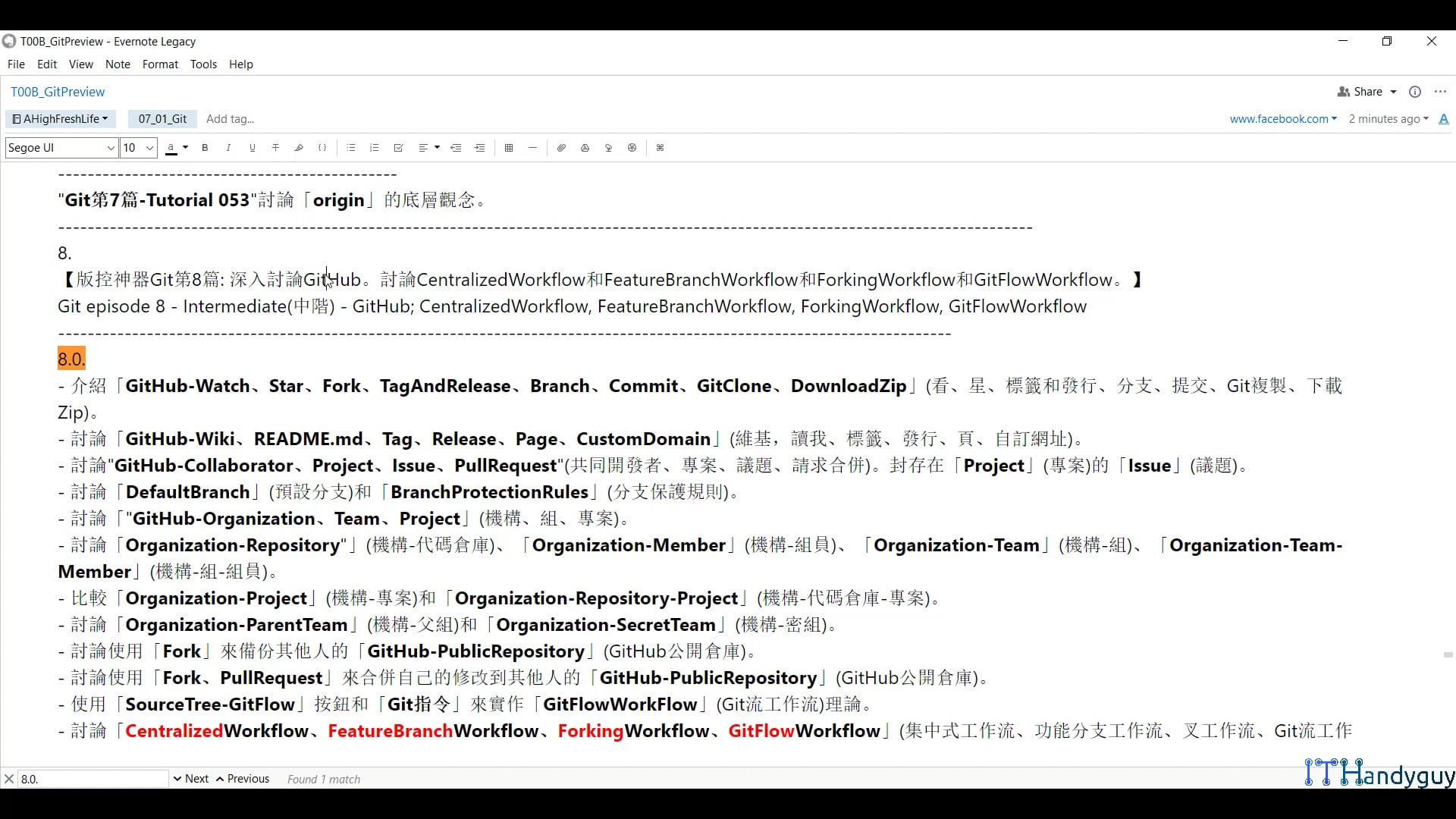Toggle underline formatting
The width and height of the screenshot is (1456, 819).
point(252,148)
